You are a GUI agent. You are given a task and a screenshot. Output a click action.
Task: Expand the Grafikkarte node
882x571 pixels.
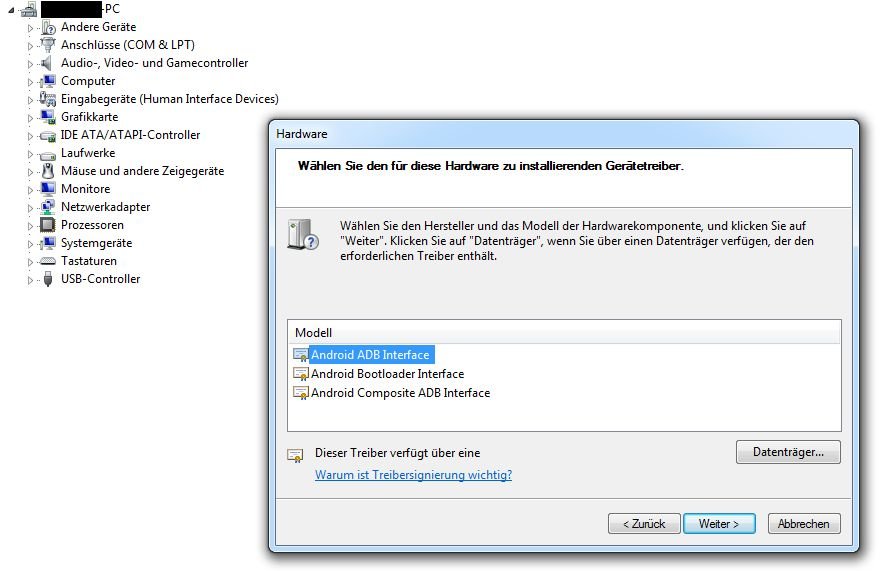coord(30,118)
